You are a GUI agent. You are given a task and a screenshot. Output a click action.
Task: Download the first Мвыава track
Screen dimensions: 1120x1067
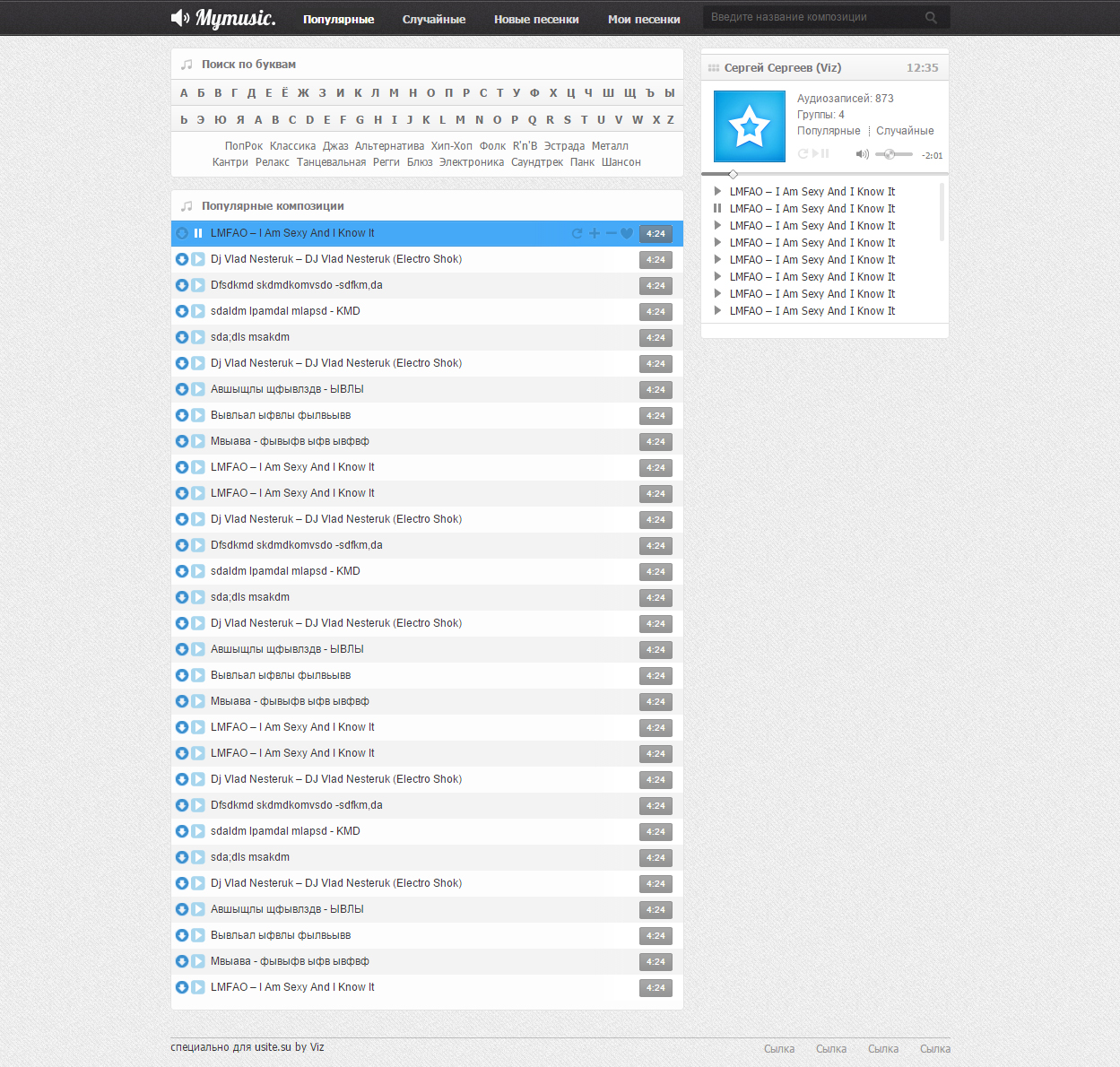click(x=182, y=441)
